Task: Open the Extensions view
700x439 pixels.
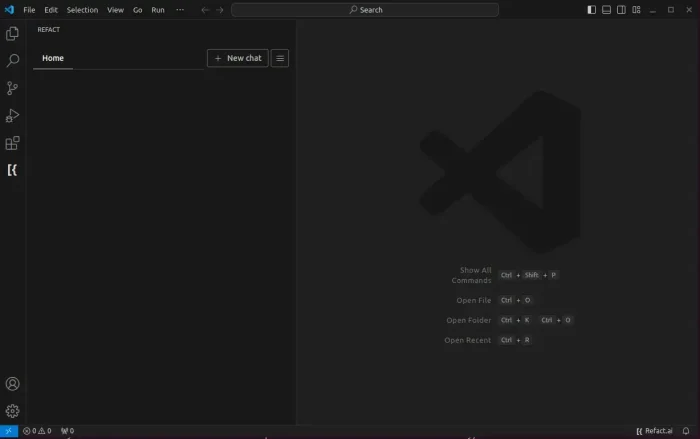Action: click(12, 143)
